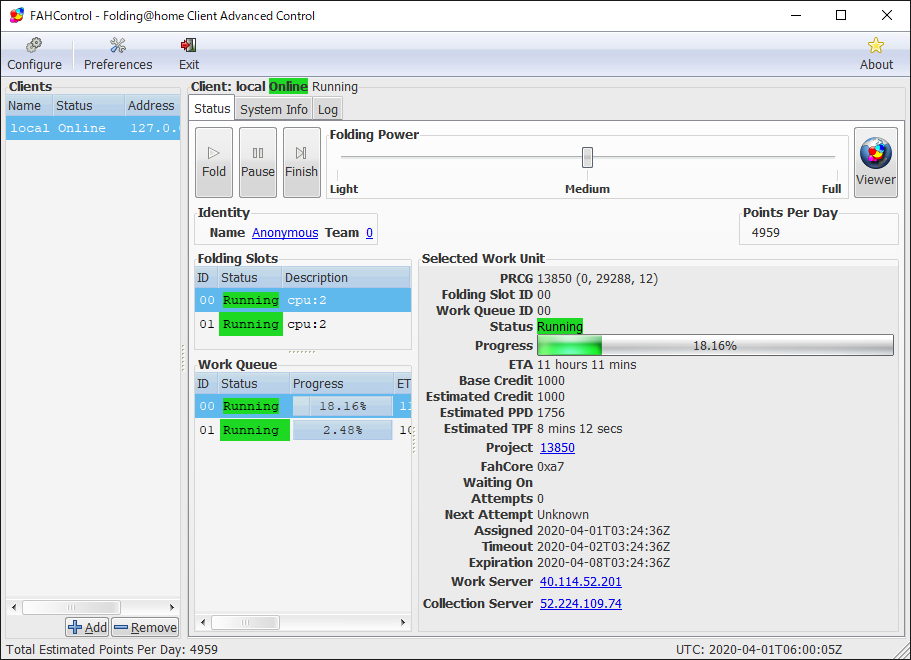This screenshot has height=660, width=911.
Task: Select work queue row at 2.48%
Action: click(303, 430)
